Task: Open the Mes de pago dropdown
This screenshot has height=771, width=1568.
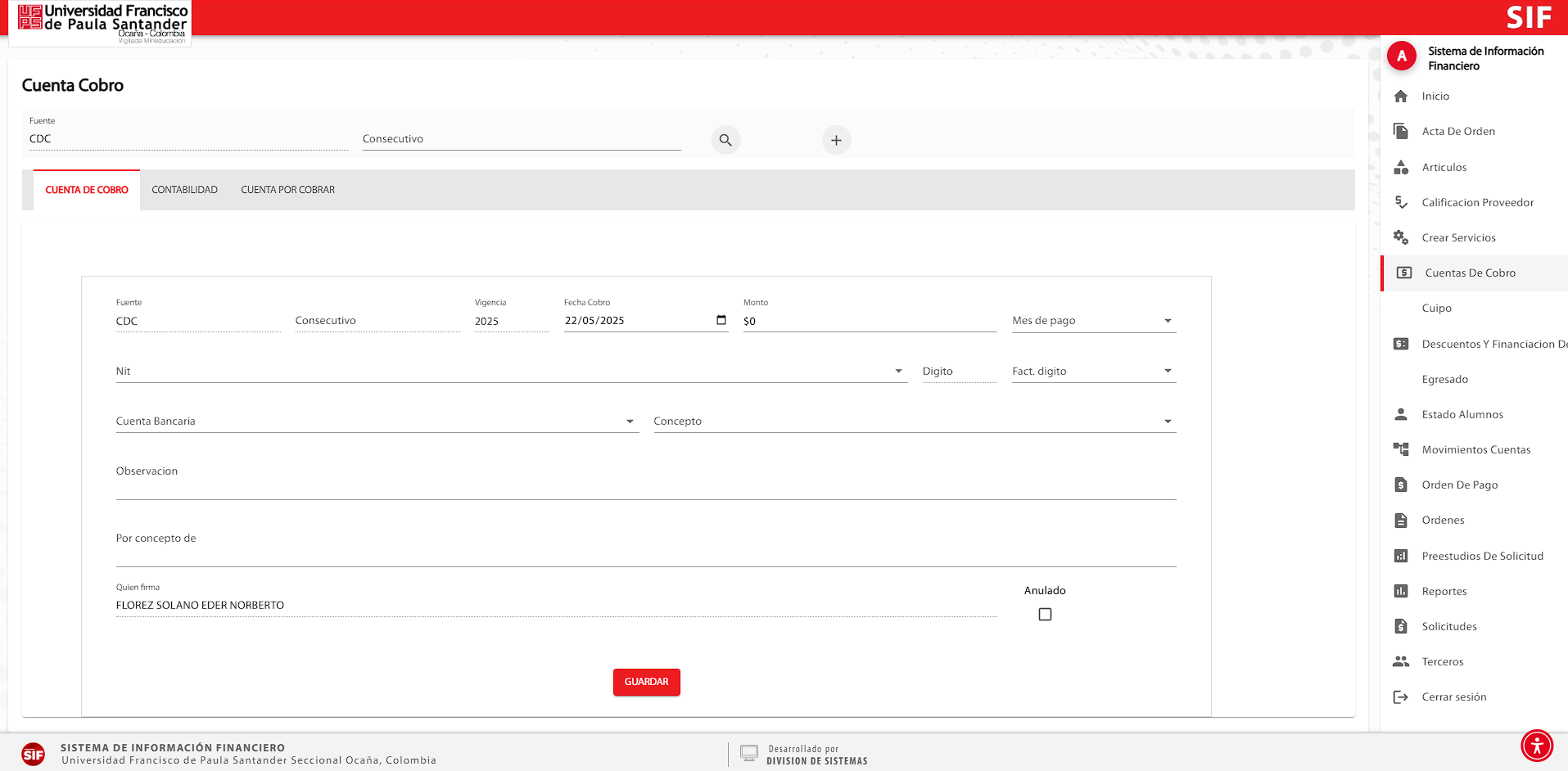Action: pos(1094,321)
